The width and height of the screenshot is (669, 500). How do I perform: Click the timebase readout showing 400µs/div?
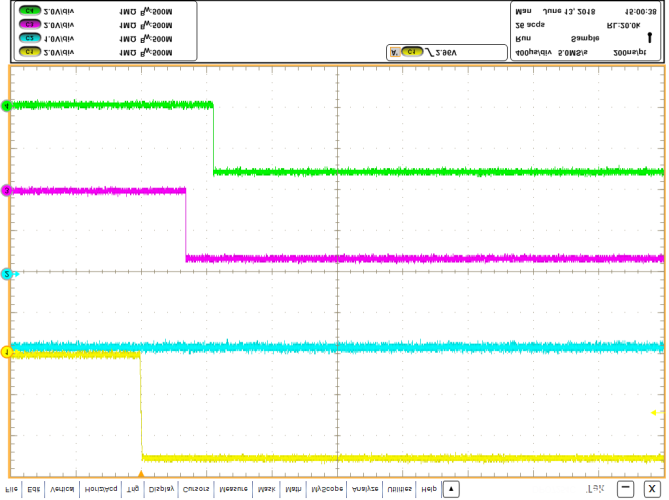(x=535, y=51)
